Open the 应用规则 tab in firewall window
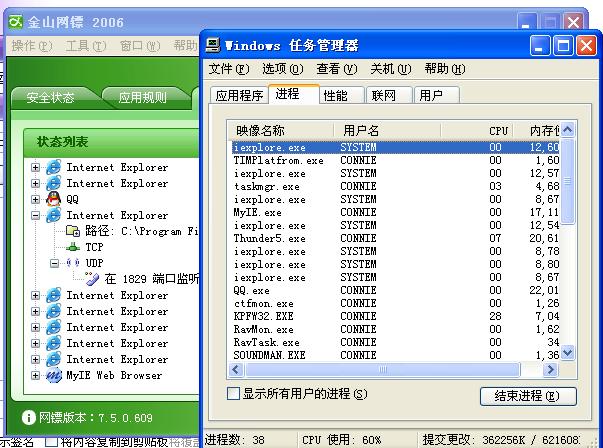Viewport: 603px width, 448px height. tap(143, 98)
